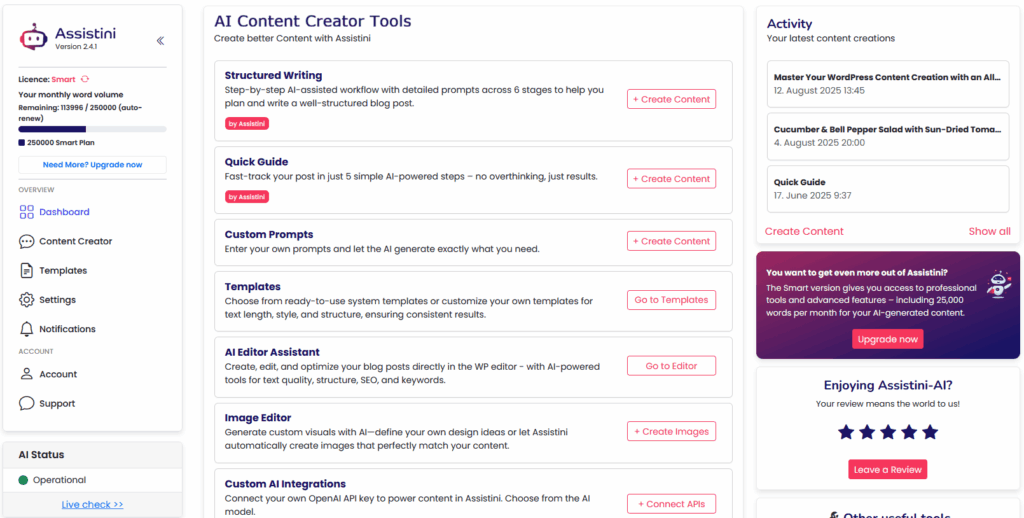Open Notifications menu item
Viewport: 1024px width, 518px height.
pos(67,329)
